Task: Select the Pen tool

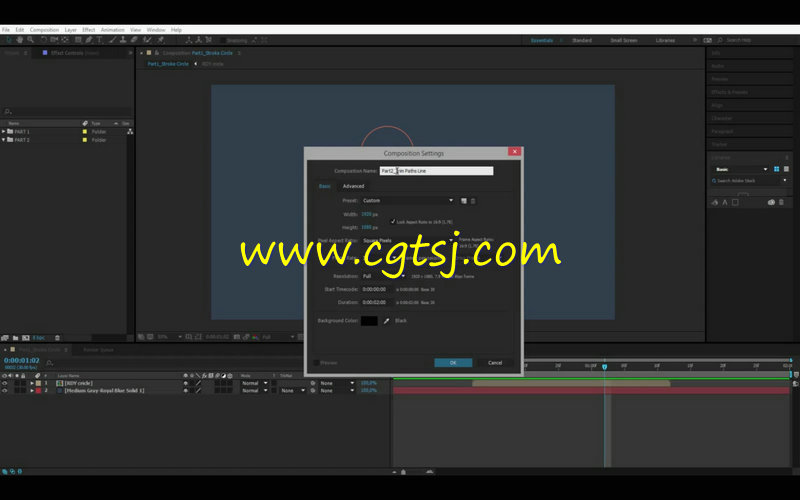Action: pos(89,40)
